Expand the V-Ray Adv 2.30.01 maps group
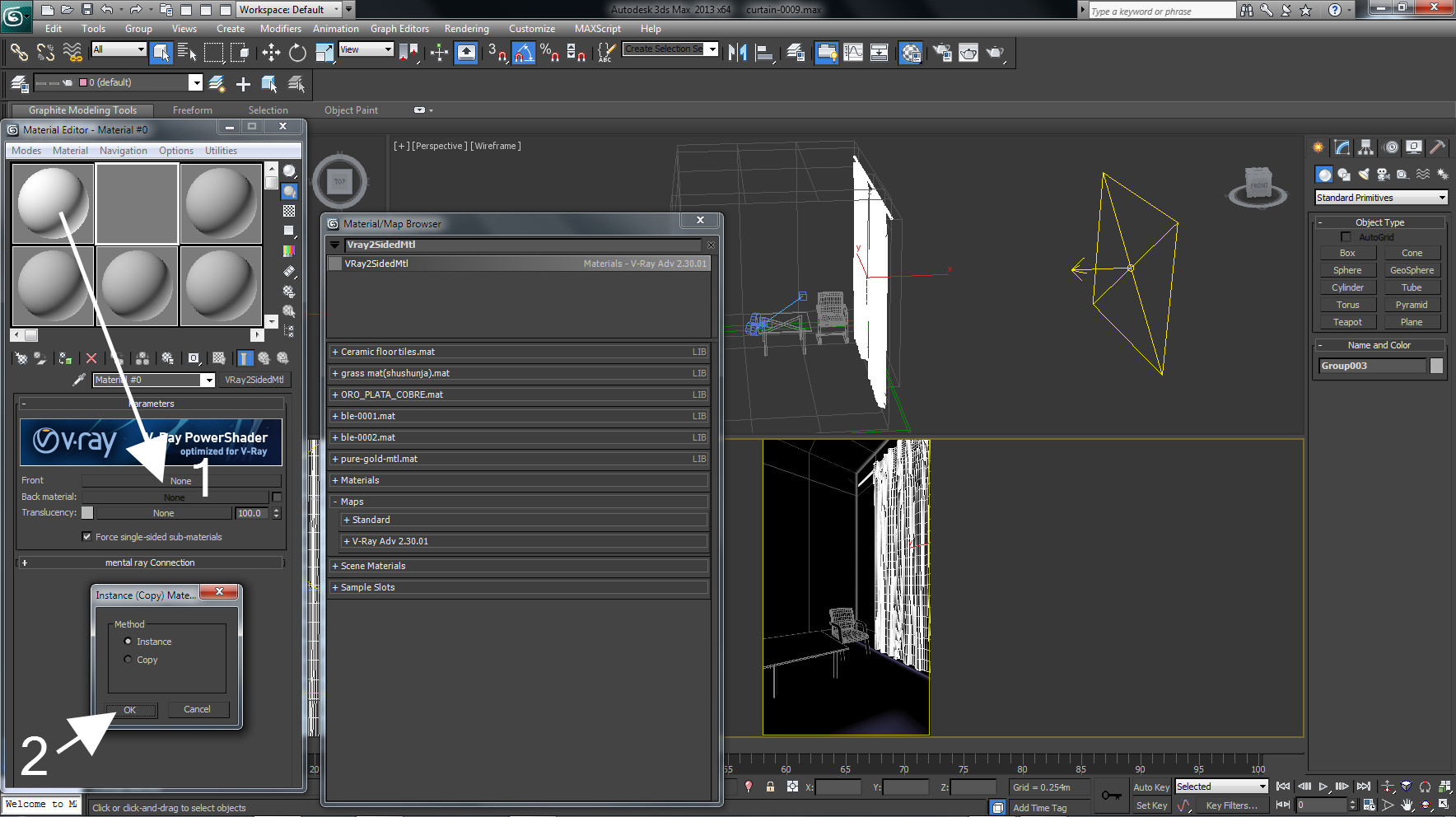Screen dimensions: 1456x817 click(347, 541)
